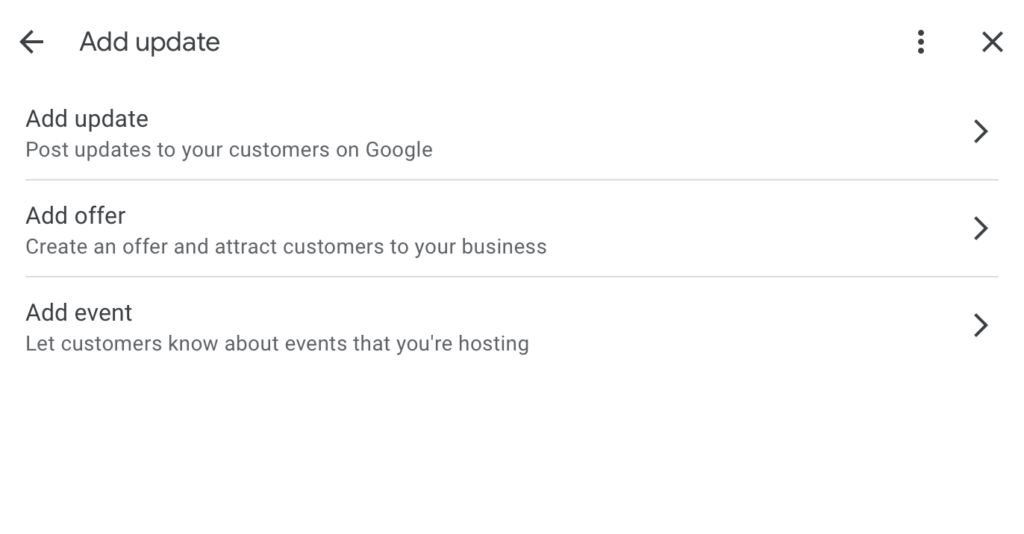Click "Create an offer and attract customers" description
The image size is (1024, 534).
point(286,247)
